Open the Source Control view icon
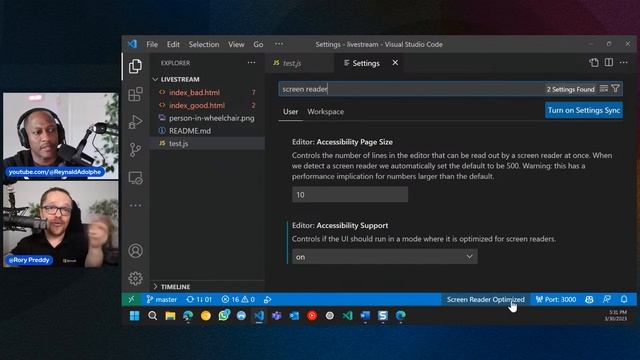The width and height of the screenshot is (640, 360). (135, 150)
